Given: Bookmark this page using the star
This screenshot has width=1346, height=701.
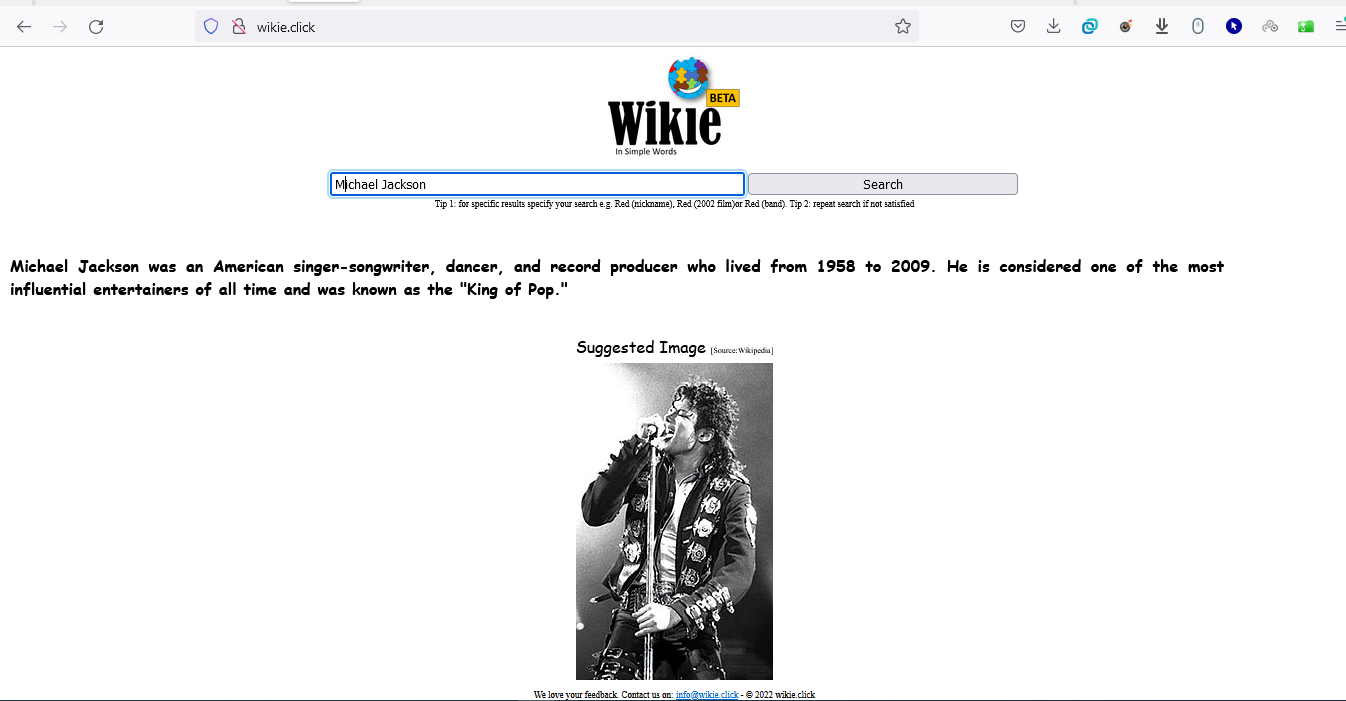Looking at the screenshot, I should click(x=903, y=26).
